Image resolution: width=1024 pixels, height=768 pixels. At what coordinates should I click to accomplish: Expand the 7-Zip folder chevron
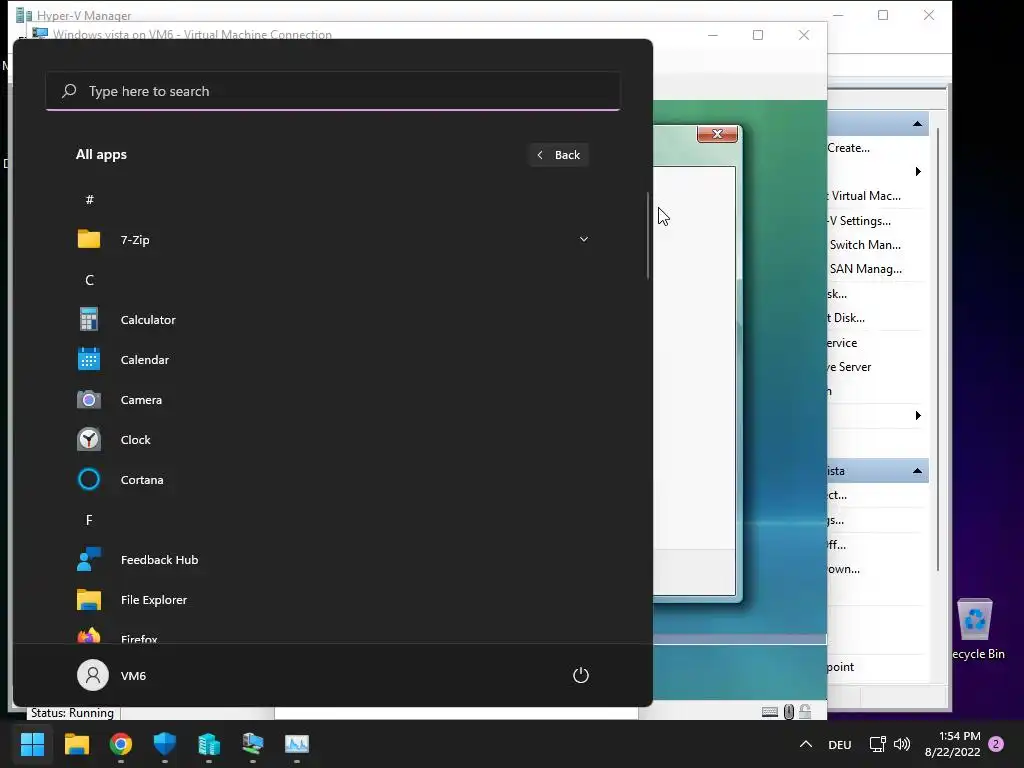(584, 240)
